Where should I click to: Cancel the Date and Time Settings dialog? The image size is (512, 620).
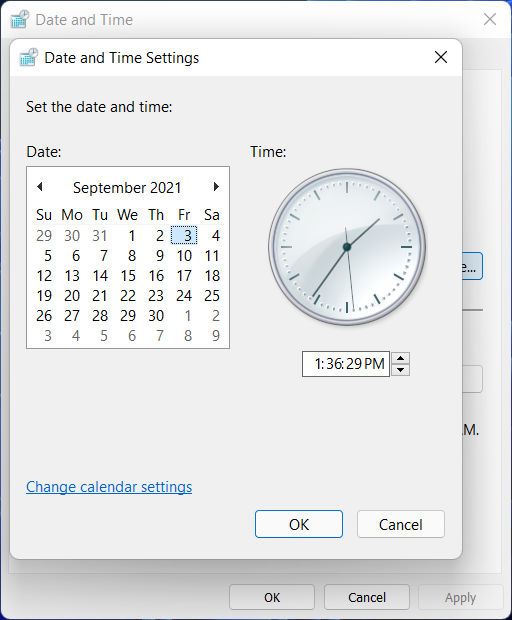tap(401, 524)
